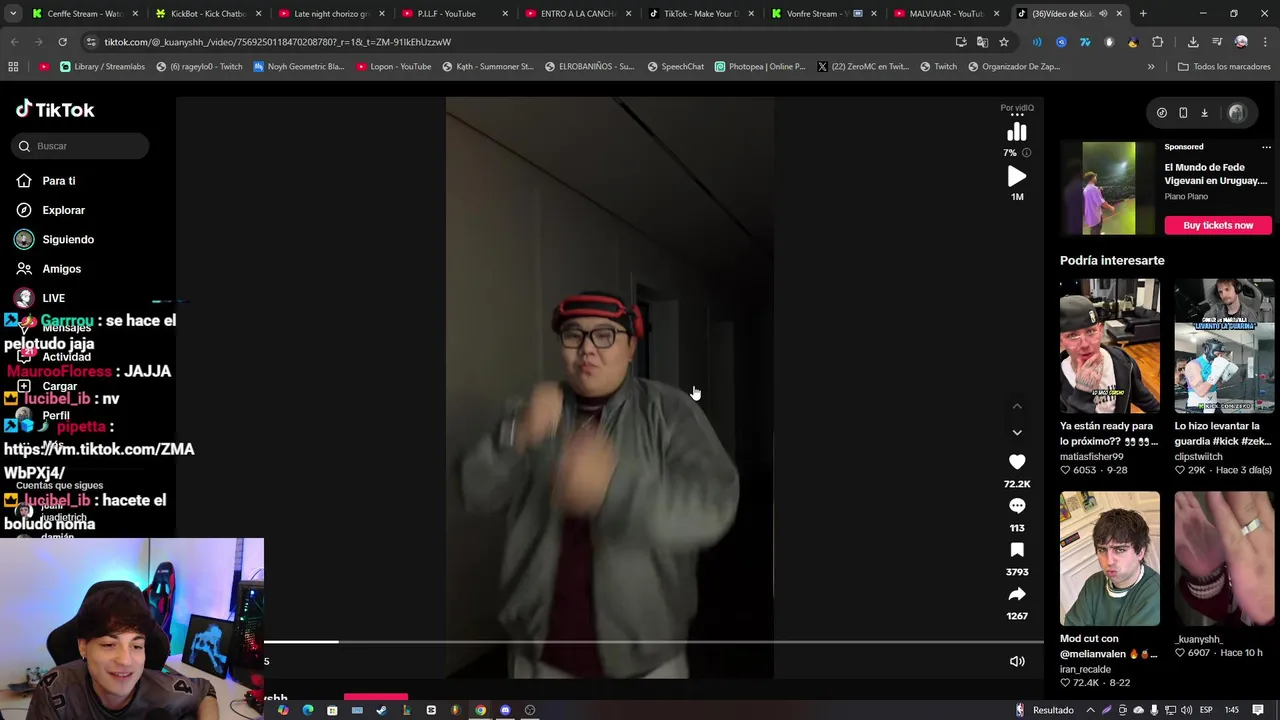Viewport: 1280px width, 720px height.
Task: Open Explorar page
Action: point(63,210)
